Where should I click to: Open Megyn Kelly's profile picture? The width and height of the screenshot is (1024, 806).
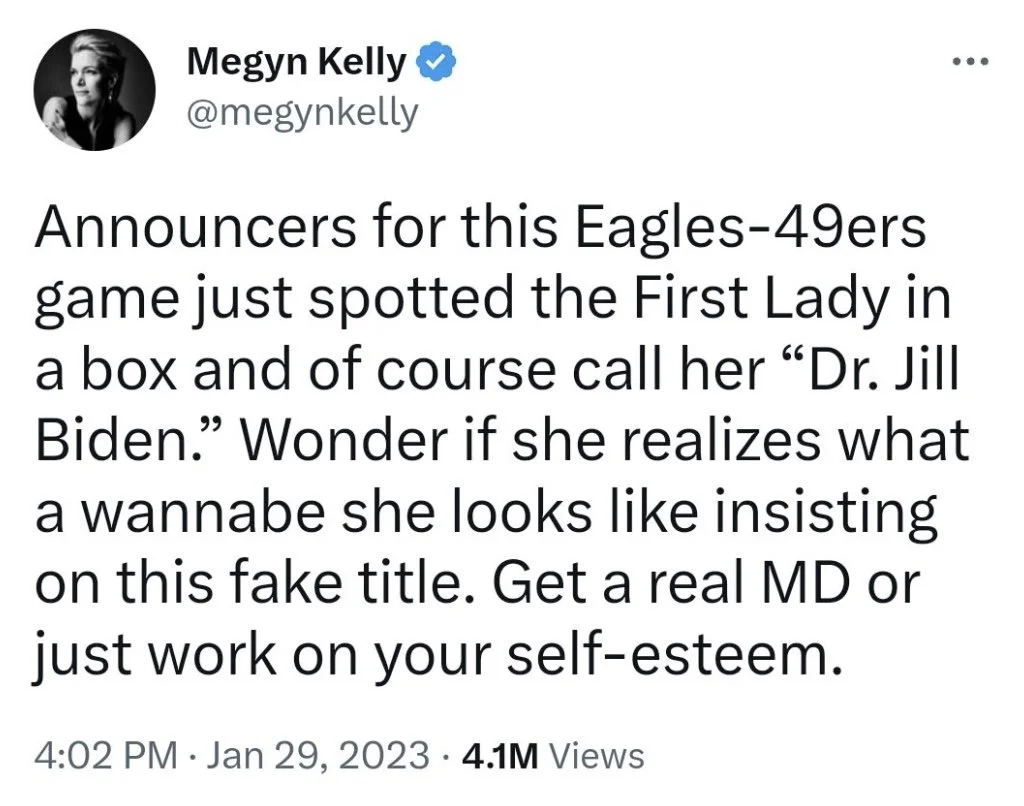click(96, 92)
